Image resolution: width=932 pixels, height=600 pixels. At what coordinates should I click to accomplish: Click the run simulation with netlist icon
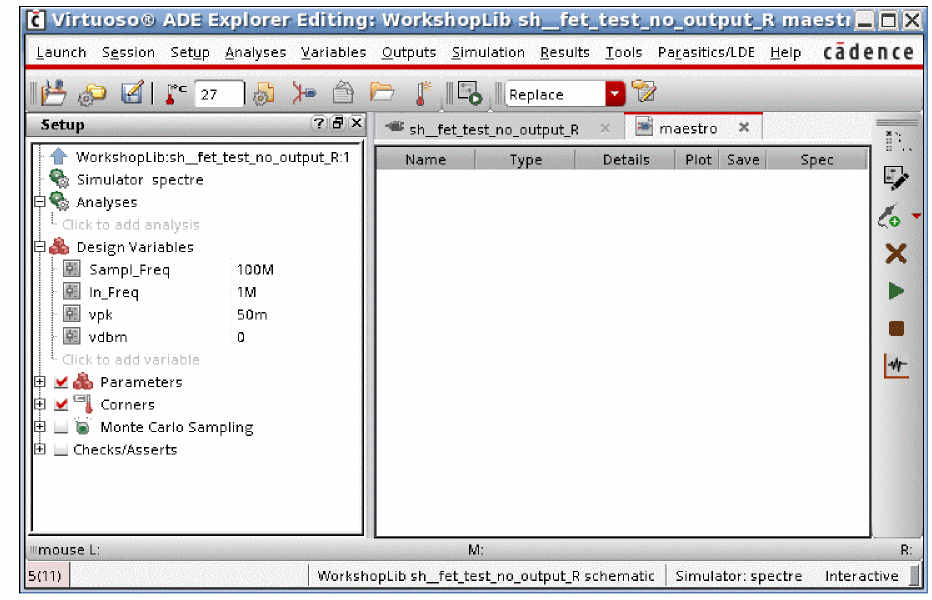coord(470,93)
